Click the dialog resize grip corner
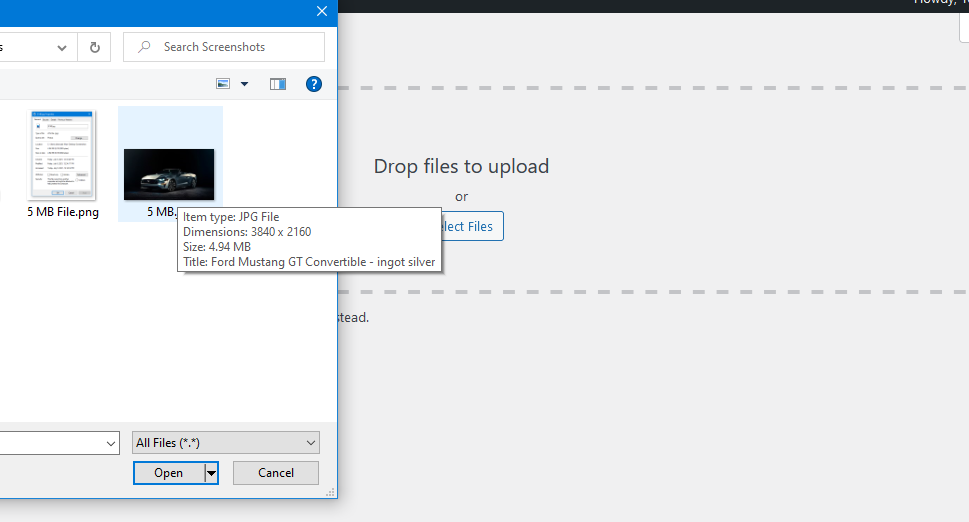The width and height of the screenshot is (969, 522). tap(331, 492)
